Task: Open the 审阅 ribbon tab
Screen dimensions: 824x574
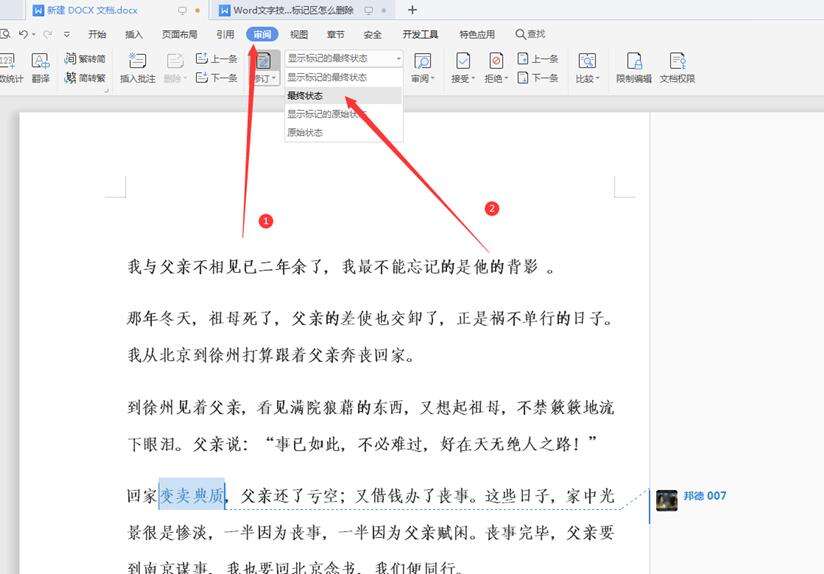Action: pos(262,34)
